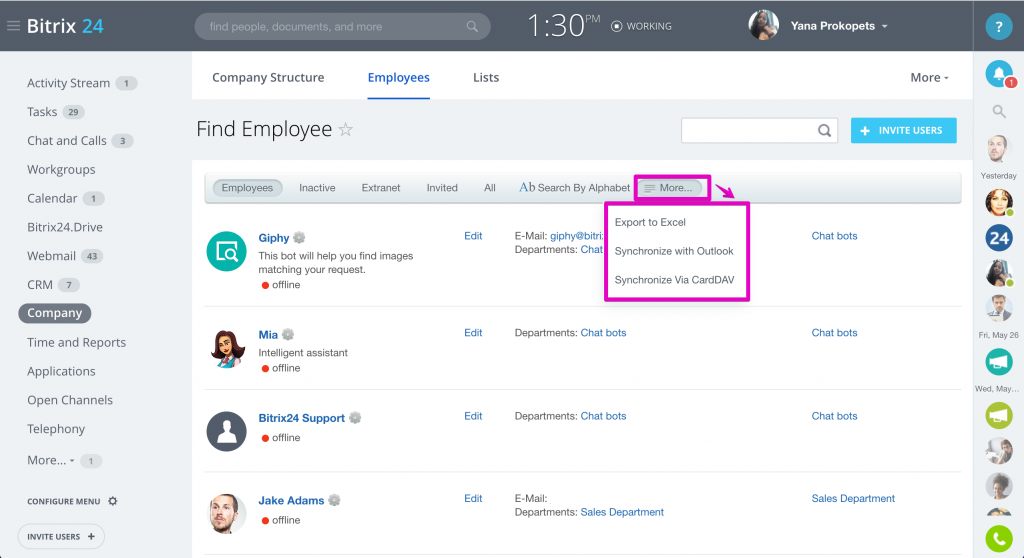Viewport: 1024px width, 558px height.
Task: Switch to Company Structure tab
Action: [x=268, y=77]
